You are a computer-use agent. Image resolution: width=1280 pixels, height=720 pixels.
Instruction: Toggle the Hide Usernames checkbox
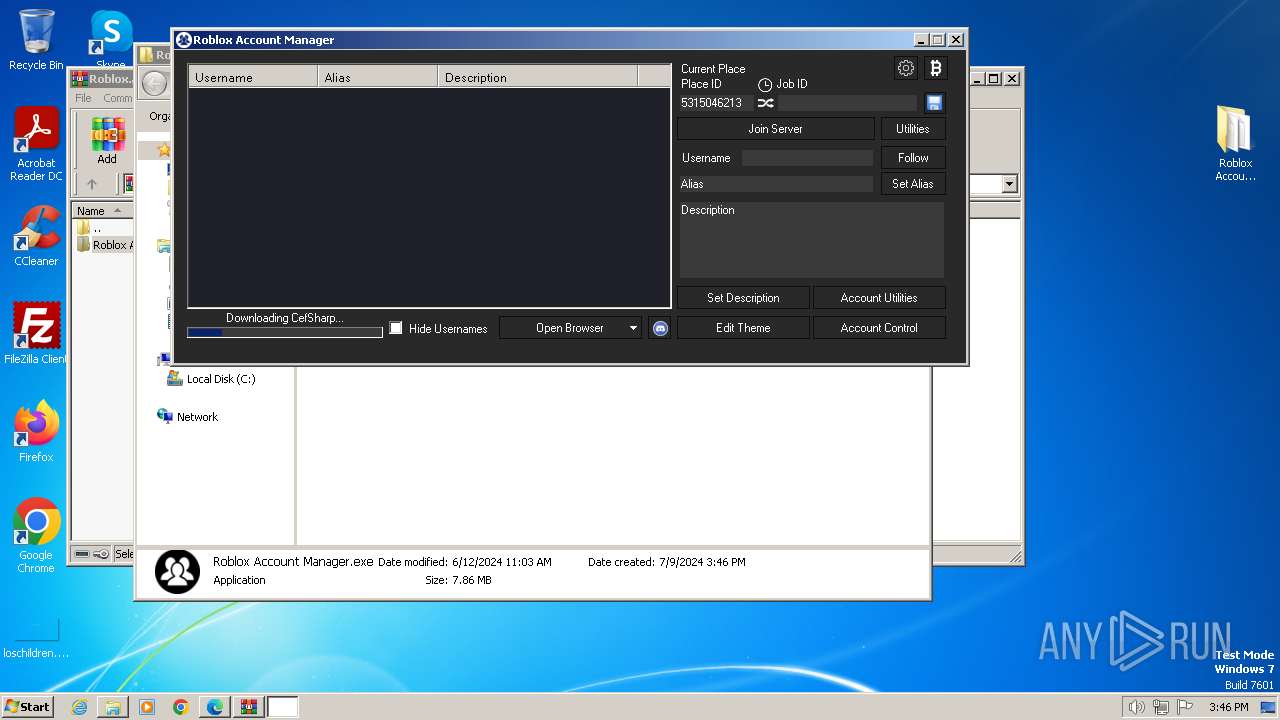(396, 328)
